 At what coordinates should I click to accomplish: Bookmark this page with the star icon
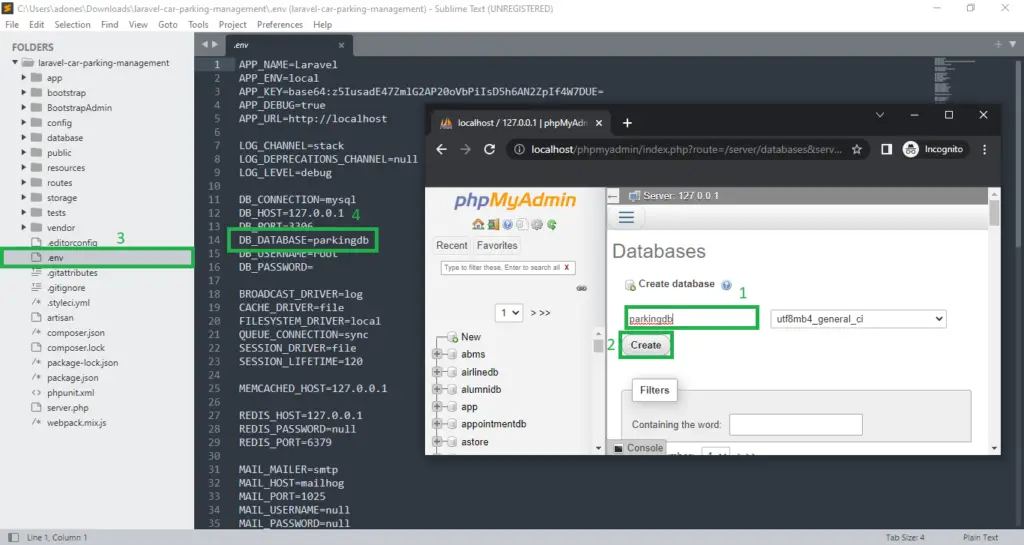click(857, 149)
